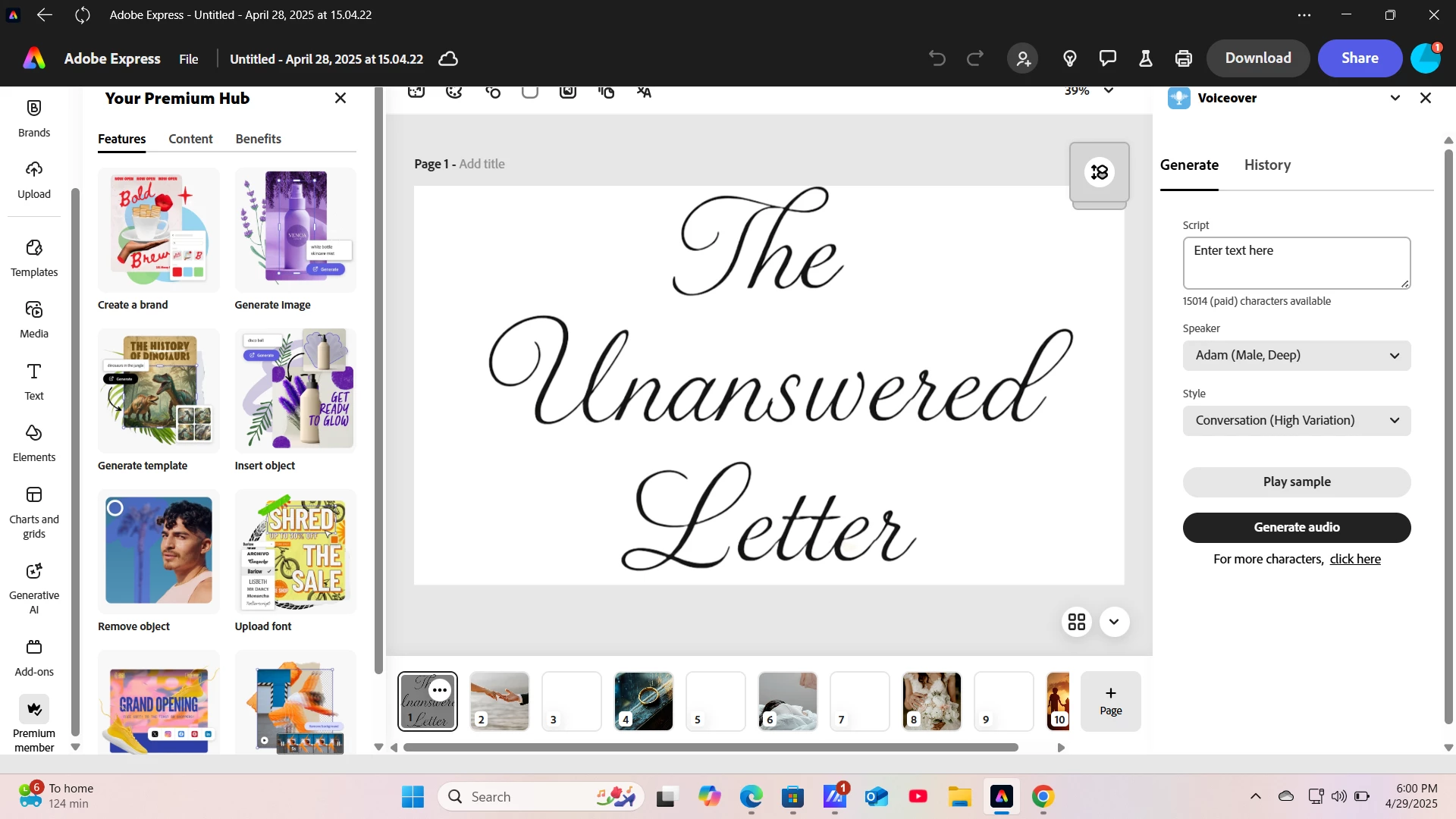Open the Brands panel in sidebar

click(34, 118)
